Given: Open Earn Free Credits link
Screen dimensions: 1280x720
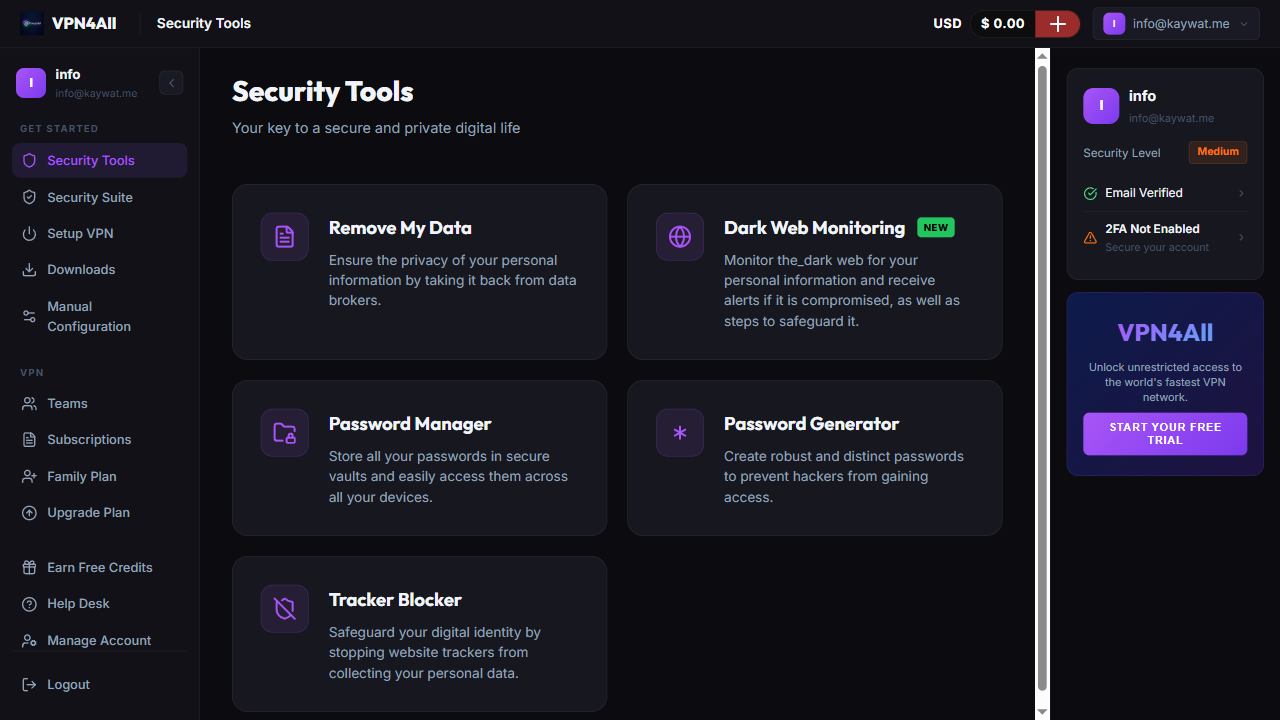Looking at the screenshot, I should click(x=100, y=567).
